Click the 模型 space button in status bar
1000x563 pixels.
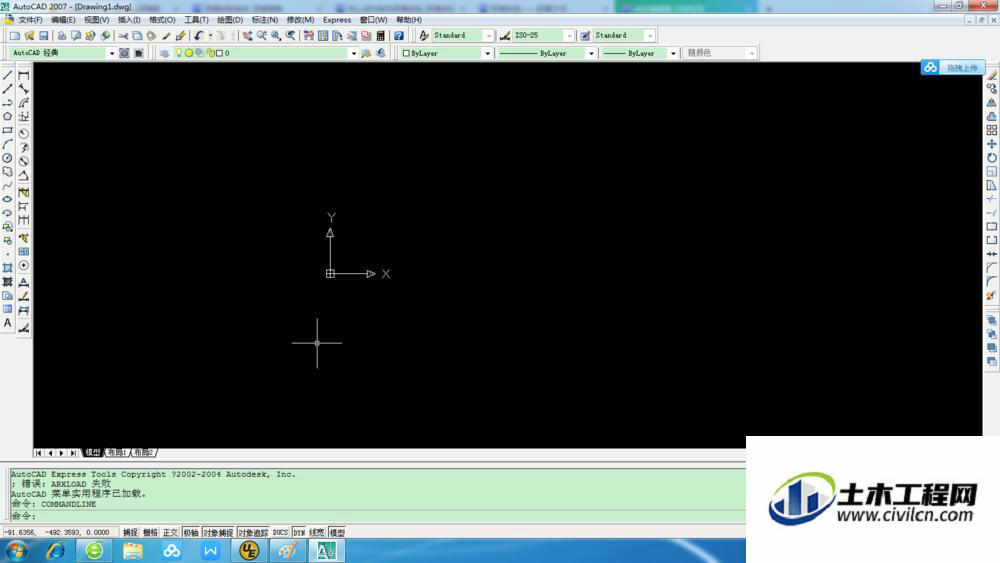[x=337, y=532]
